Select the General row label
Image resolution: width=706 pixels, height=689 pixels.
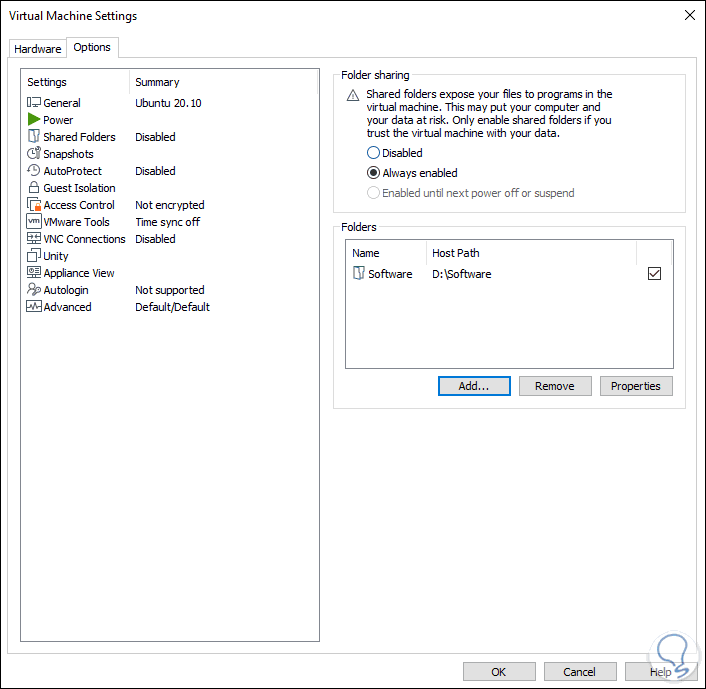pyautogui.click(x=62, y=103)
